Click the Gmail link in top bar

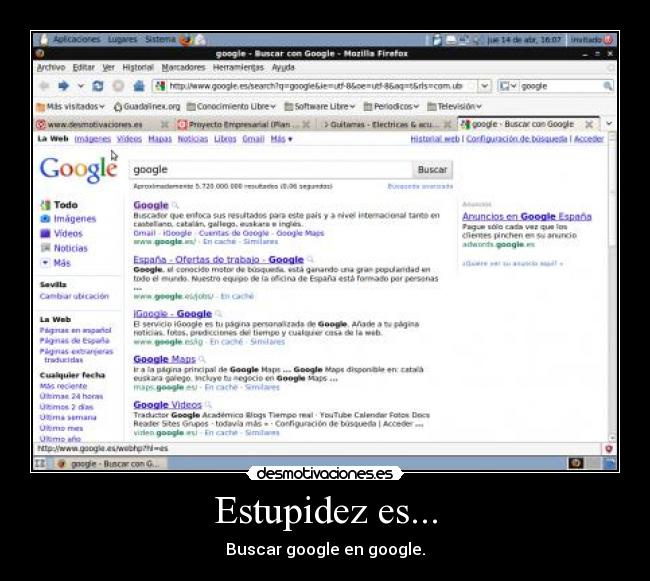pos(253,139)
